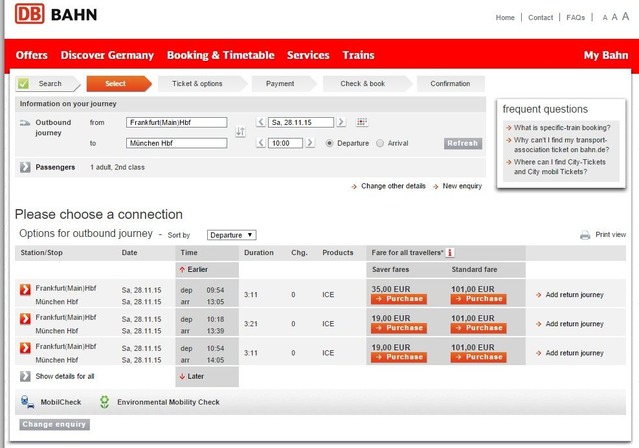Purchase the 35,00 EUR saver fare
639x448 pixels.
coord(399,299)
